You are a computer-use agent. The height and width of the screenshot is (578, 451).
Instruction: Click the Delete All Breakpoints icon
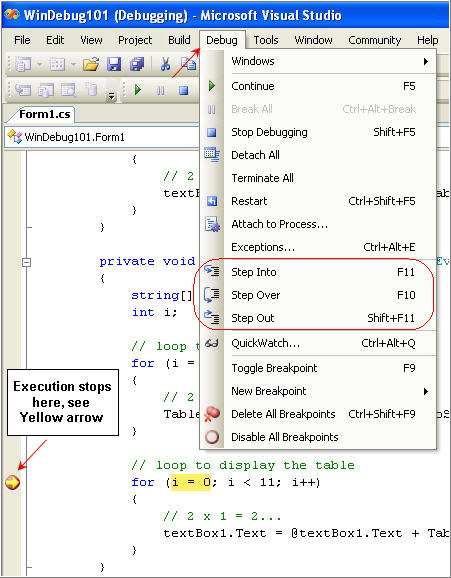212,414
